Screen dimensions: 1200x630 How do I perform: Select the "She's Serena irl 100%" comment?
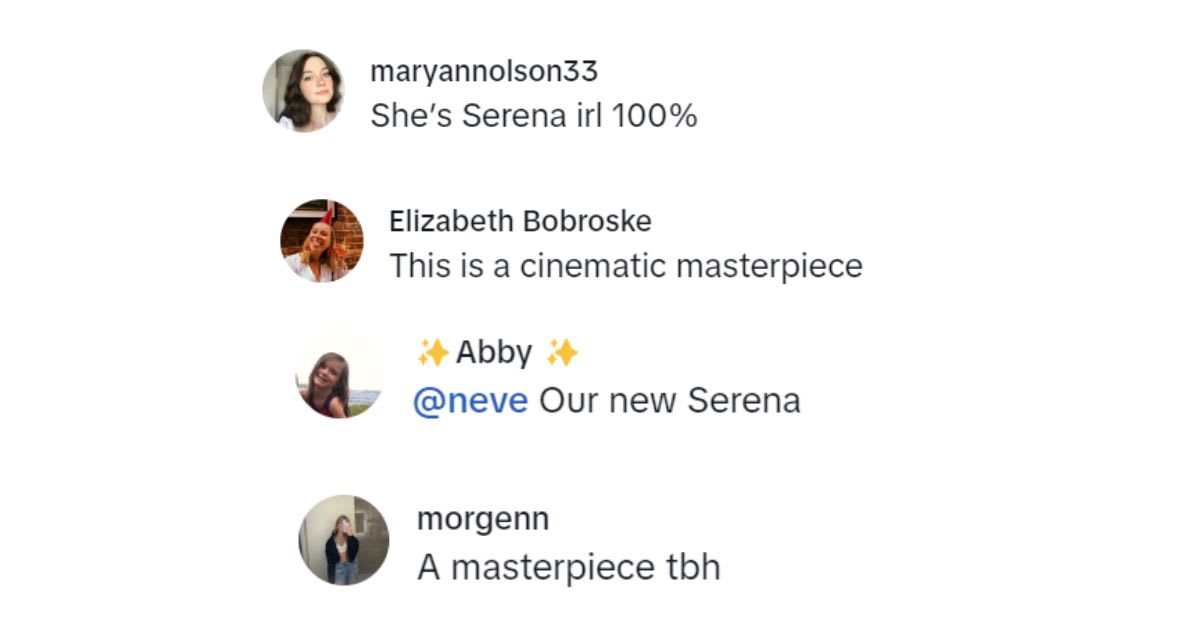(x=533, y=116)
